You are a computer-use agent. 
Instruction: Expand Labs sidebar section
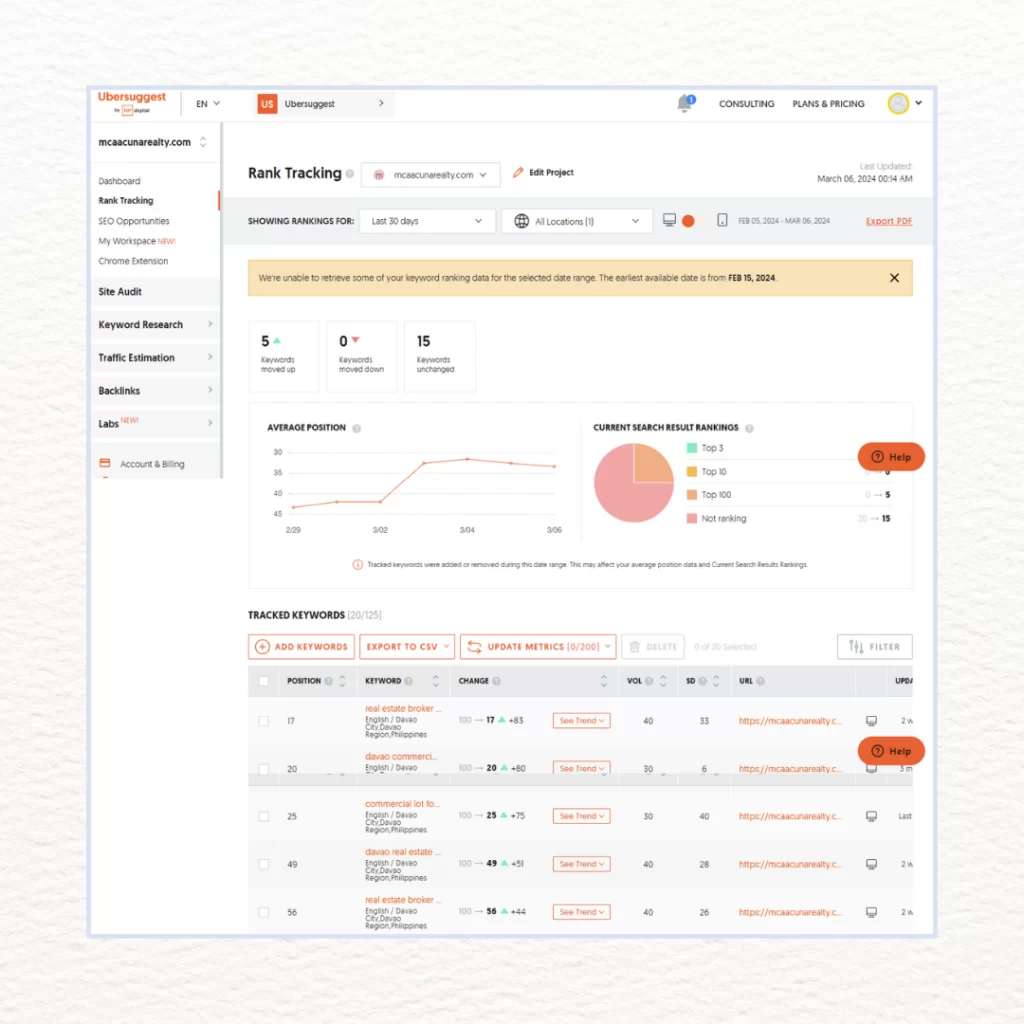[x=155, y=423]
